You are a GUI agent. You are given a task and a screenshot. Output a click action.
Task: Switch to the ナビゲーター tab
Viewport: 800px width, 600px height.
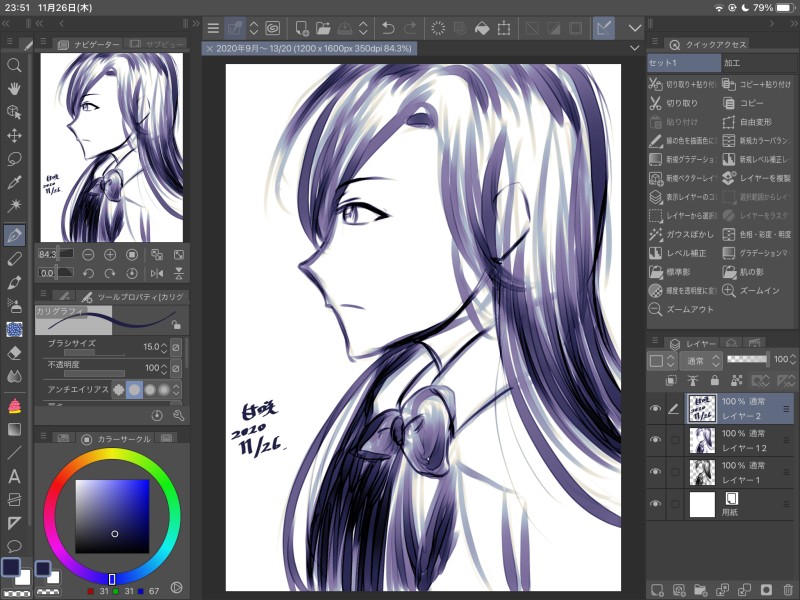click(90, 44)
